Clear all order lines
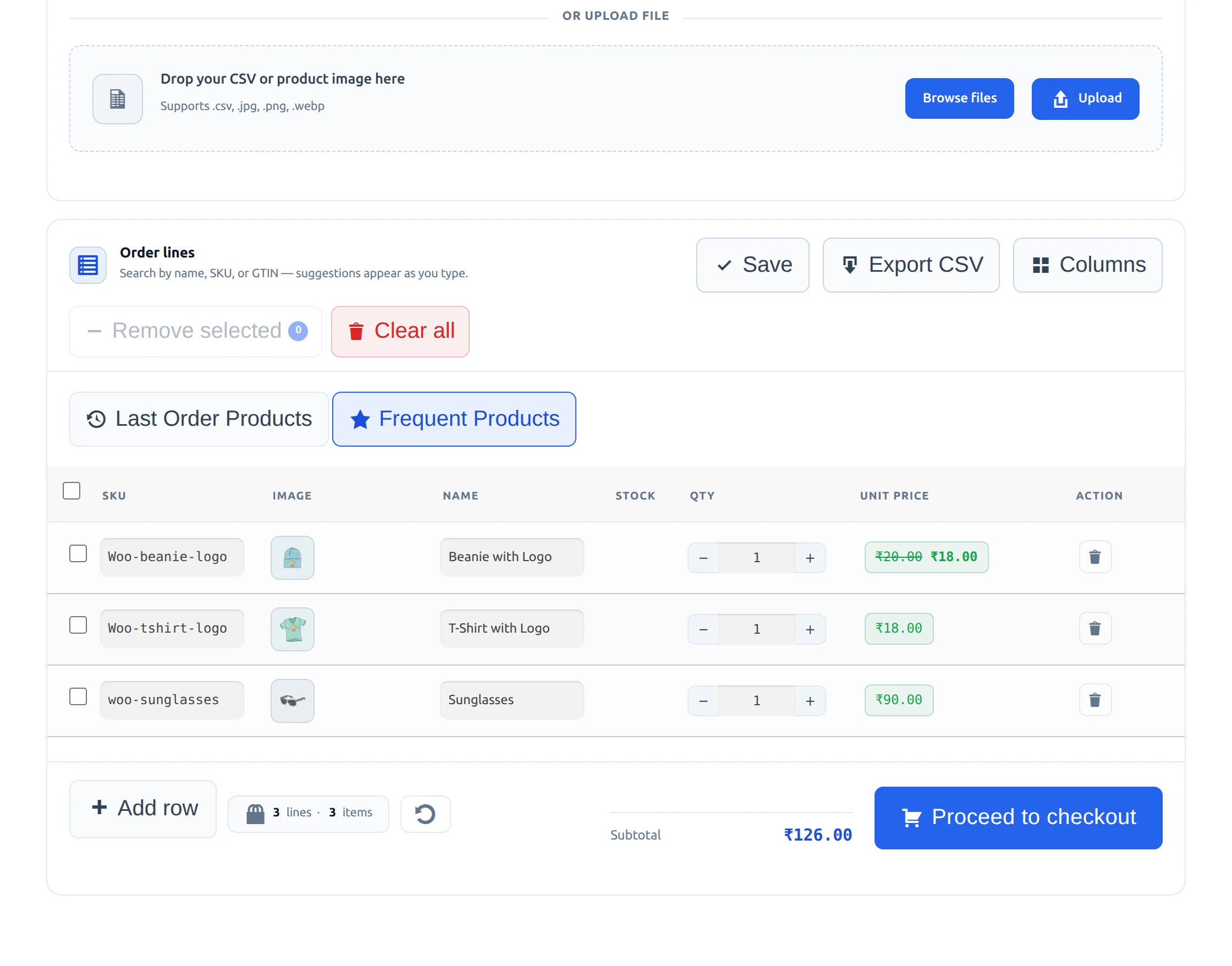Image resolution: width=1232 pixels, height=966 pixels. (x=400, y=331)
